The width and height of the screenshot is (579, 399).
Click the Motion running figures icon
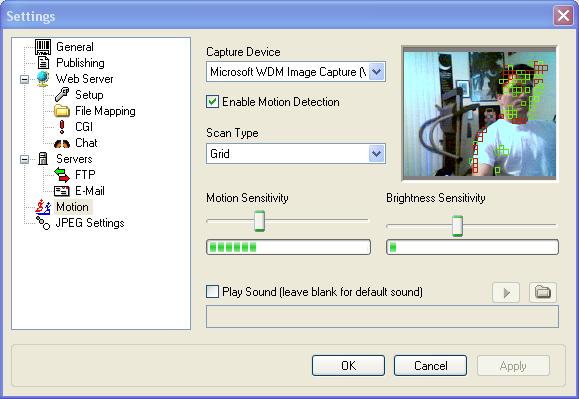[x=43, y=207]
